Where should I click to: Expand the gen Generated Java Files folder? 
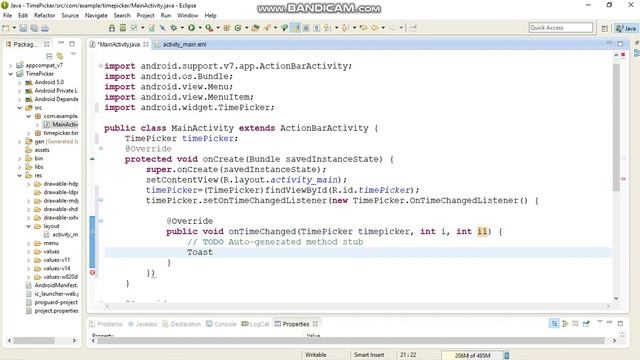pos(19,142)
